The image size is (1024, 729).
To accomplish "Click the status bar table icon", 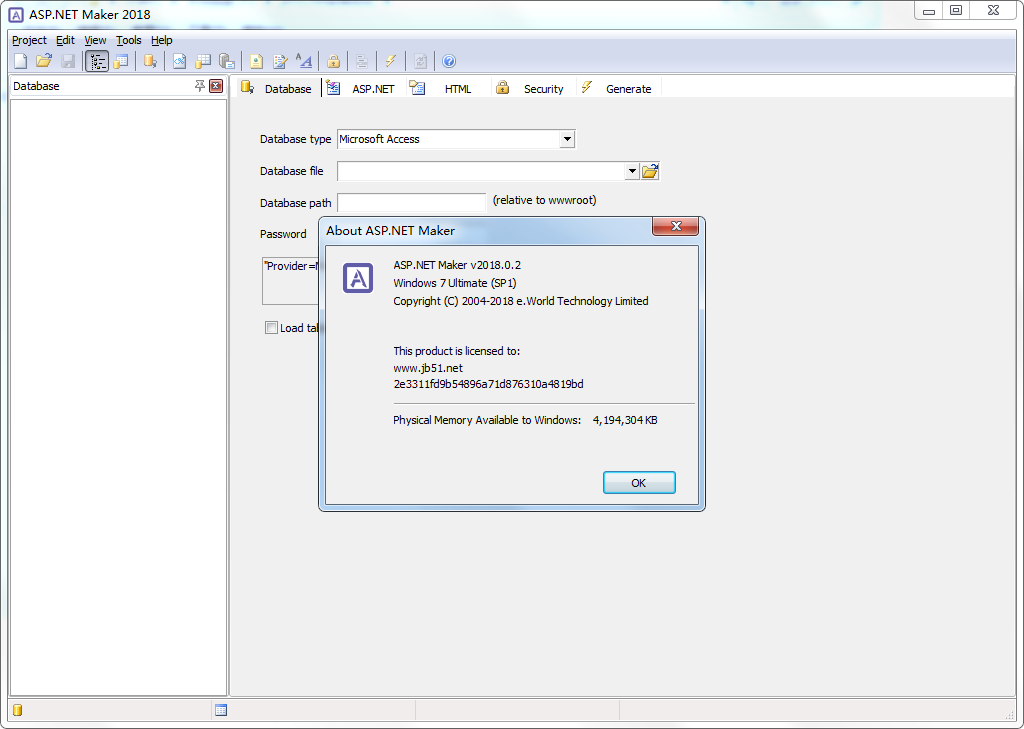I will (x=221, y=710).
